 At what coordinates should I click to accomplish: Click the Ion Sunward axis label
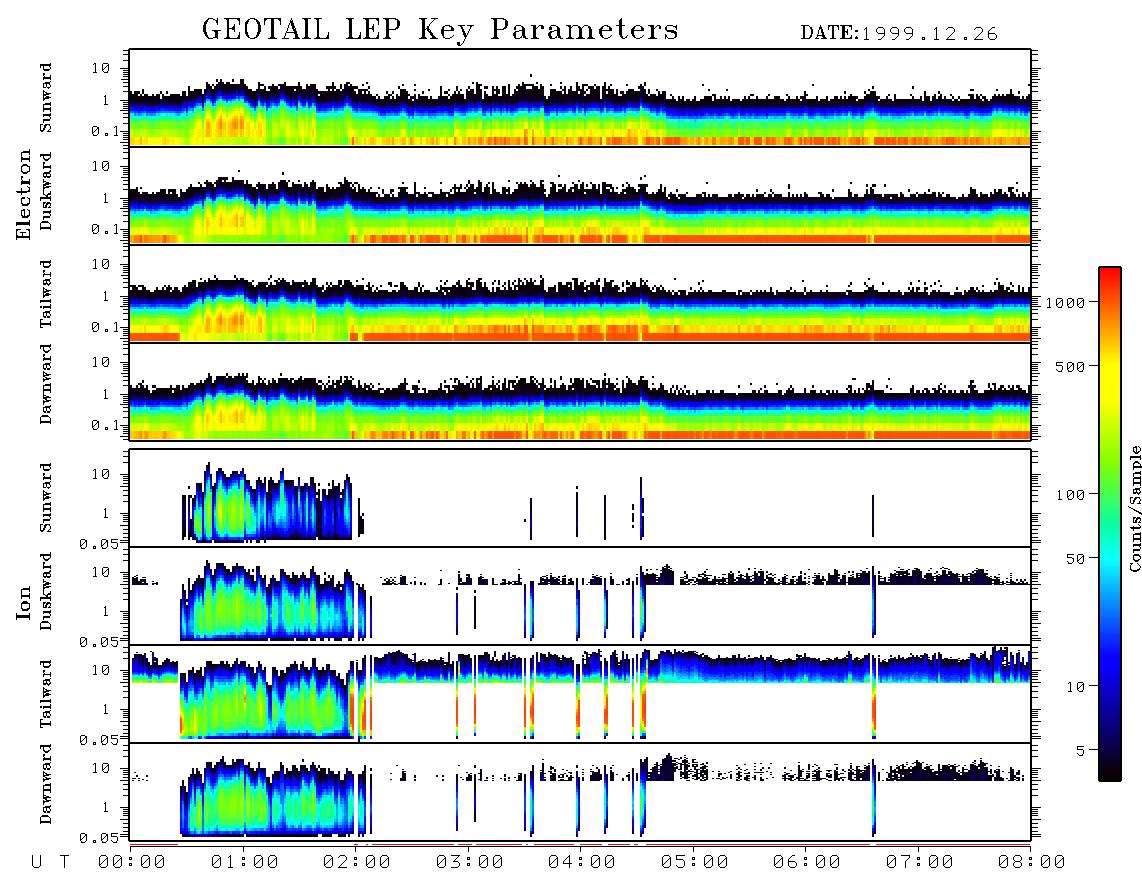[46, 498]
